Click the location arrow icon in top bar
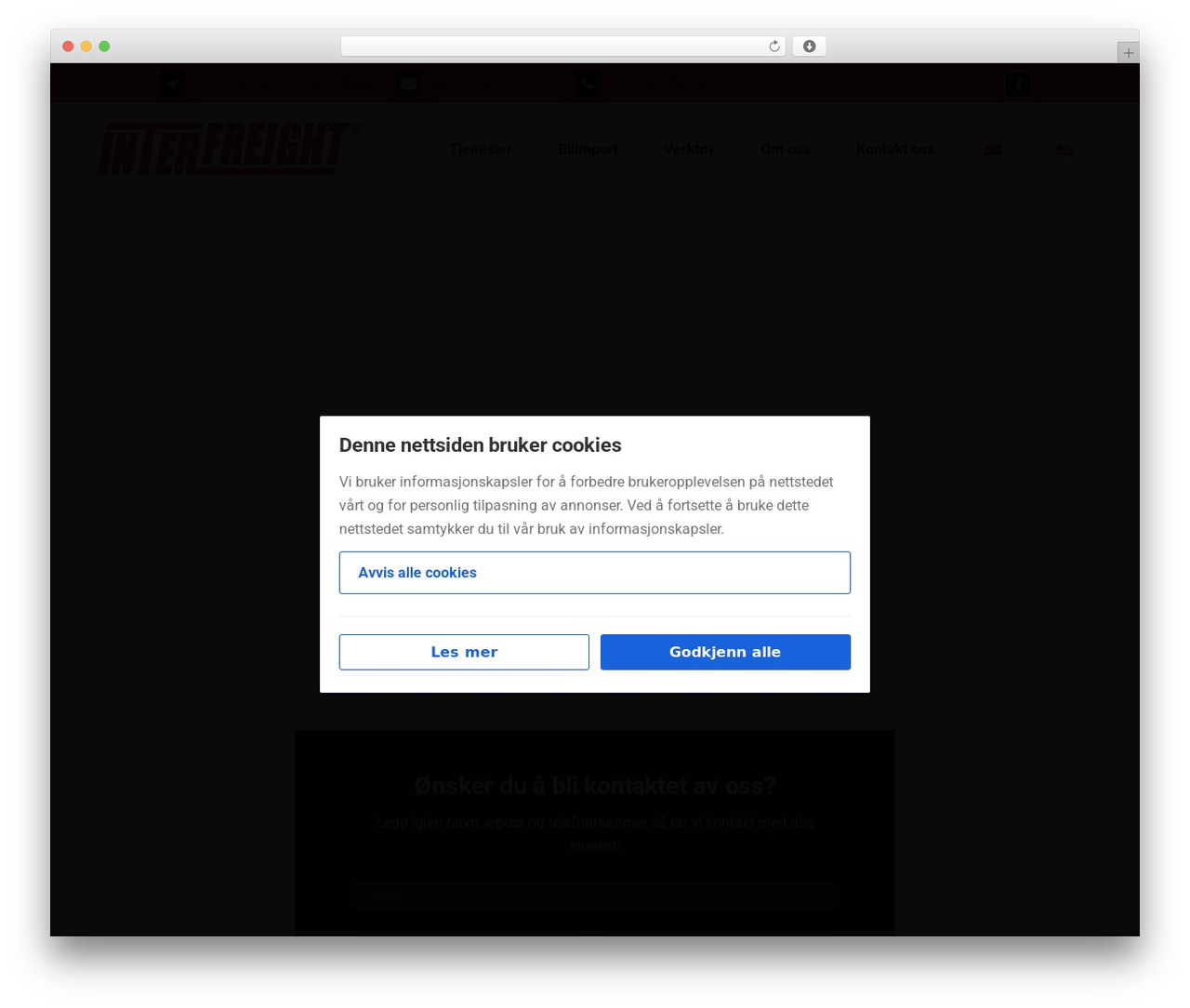1190x1008 pixels. click(172, 85)
